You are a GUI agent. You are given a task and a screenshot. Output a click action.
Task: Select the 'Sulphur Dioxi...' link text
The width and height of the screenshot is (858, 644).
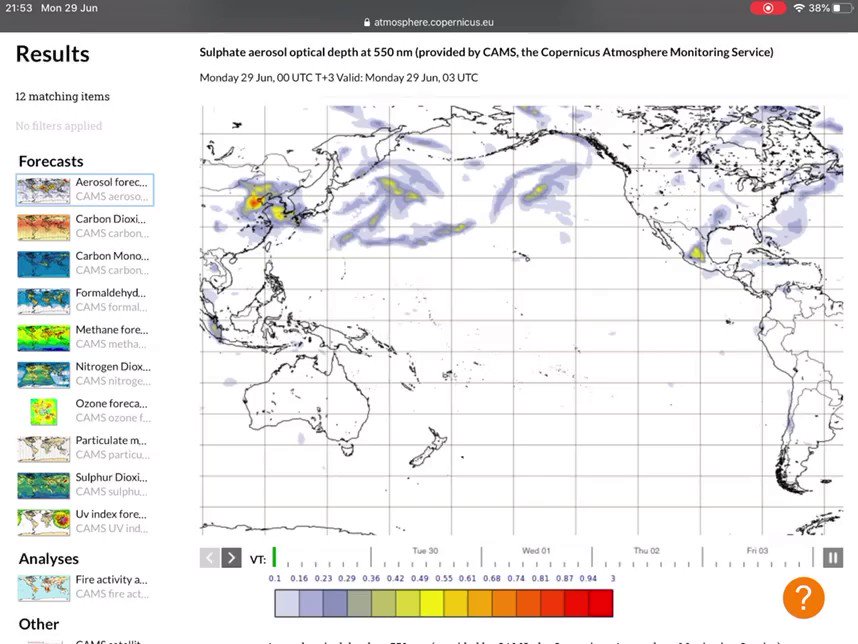click(112, 478)
